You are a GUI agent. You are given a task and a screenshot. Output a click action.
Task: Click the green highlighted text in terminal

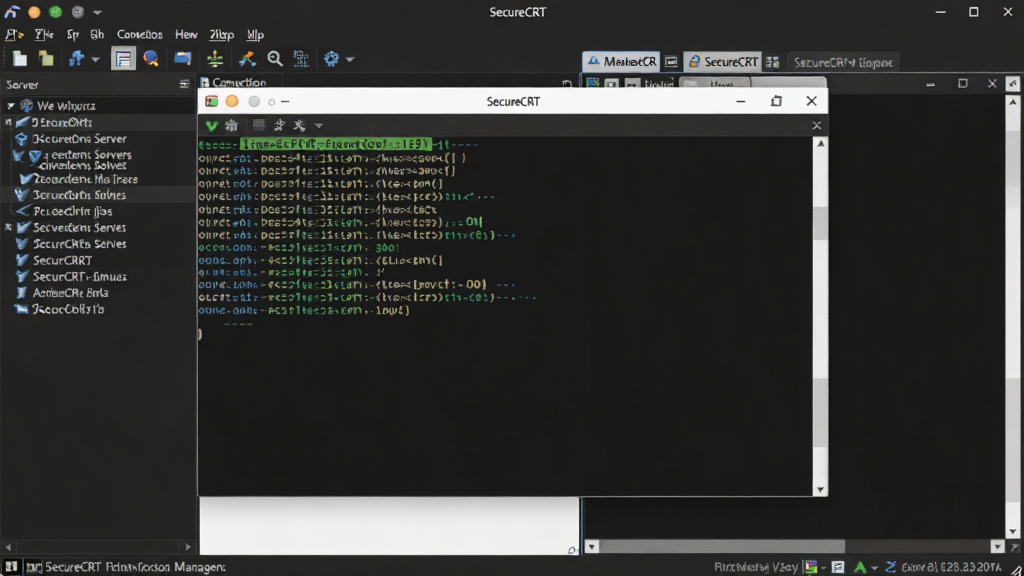336,144
